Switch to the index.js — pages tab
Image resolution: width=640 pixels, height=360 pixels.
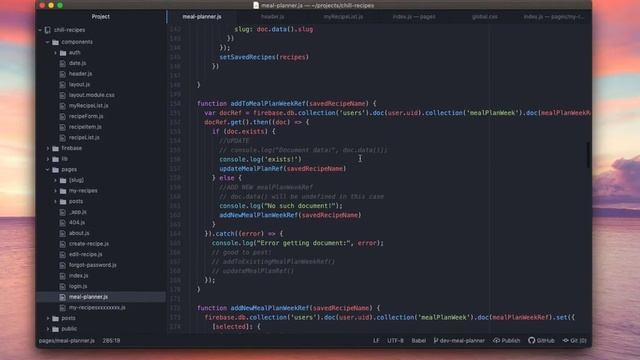414,17
